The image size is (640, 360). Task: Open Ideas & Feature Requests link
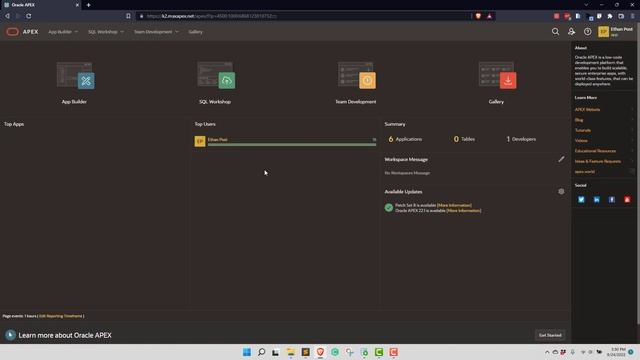[598, 161]
